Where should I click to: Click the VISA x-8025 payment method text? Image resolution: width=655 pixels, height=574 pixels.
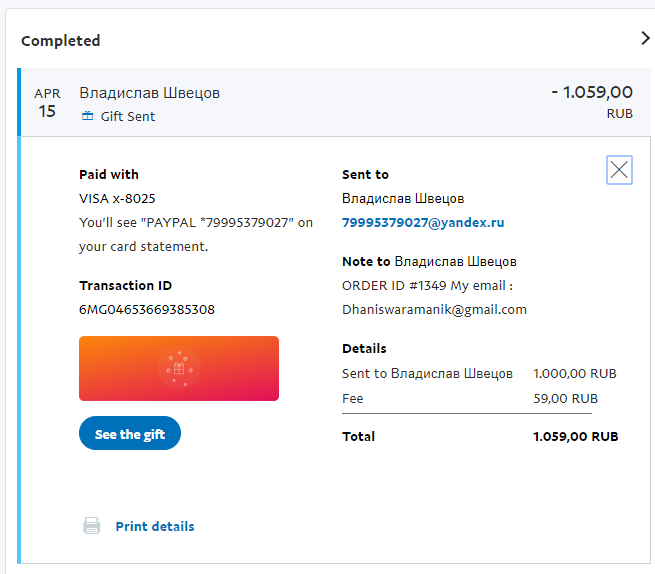click(117, 198)
